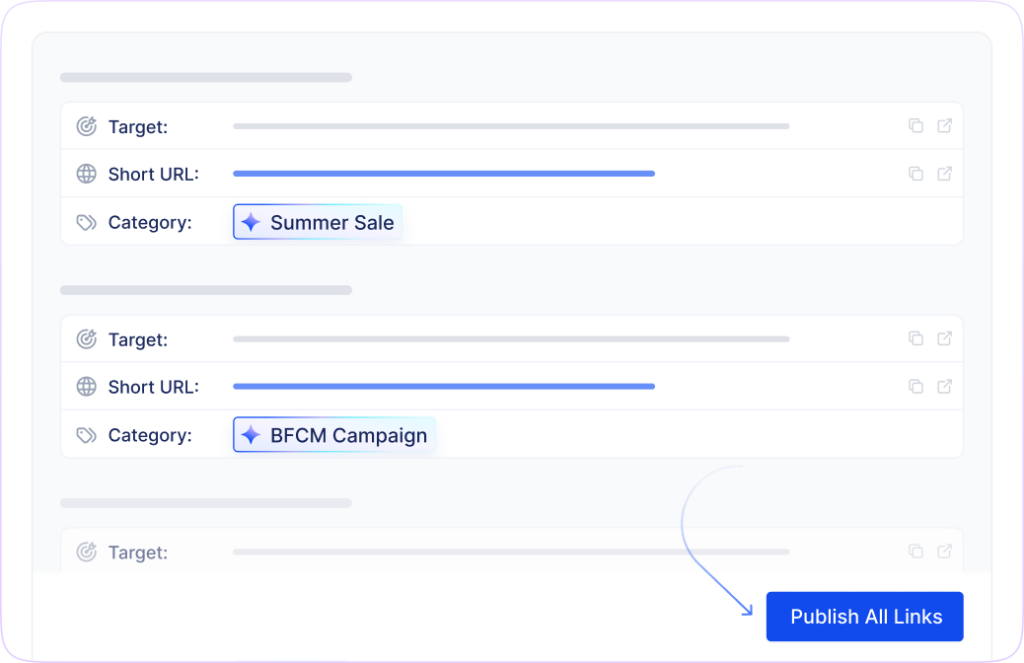Click the globe icon beside first Short URL
Image resolution: width=1024 pixels, height=663 pixels.
click(x=87, y=174)
